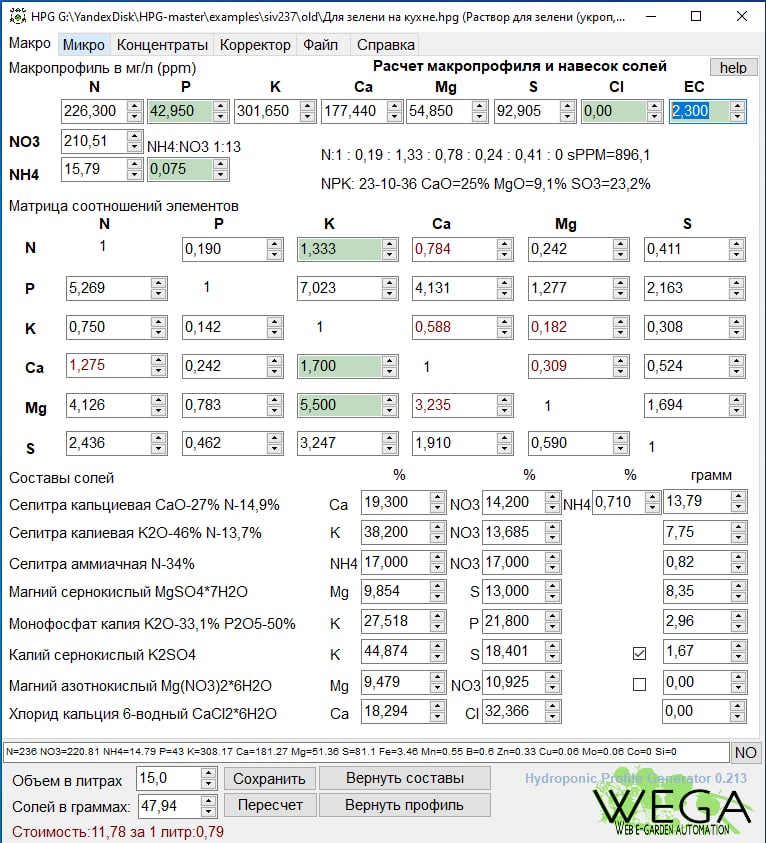Screen dimensions: 766x843
Task: Decrease the S:N matrix ratio 2,436
Action: click(x=159, y=449)
